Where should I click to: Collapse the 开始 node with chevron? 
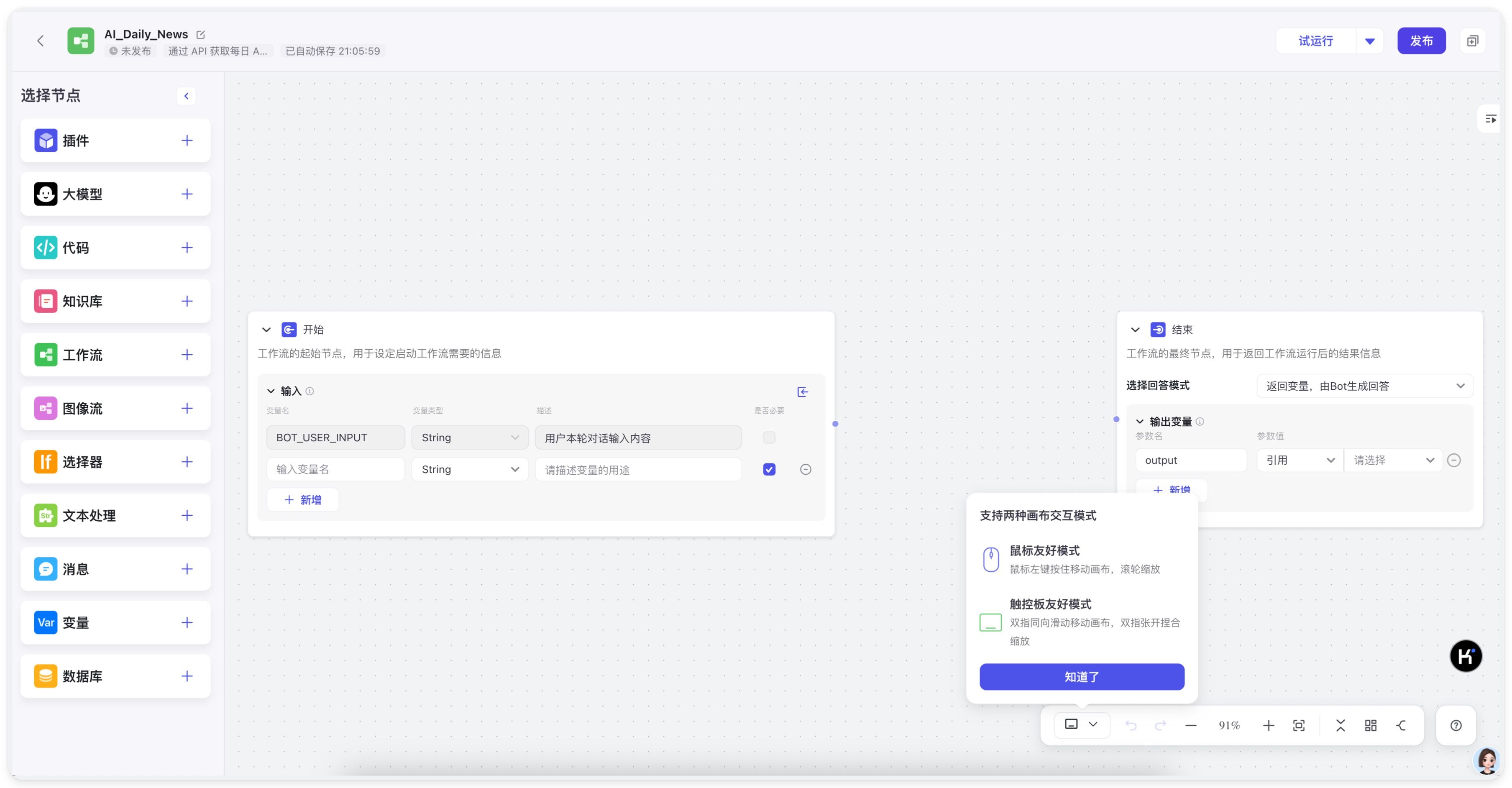[266, 329]
